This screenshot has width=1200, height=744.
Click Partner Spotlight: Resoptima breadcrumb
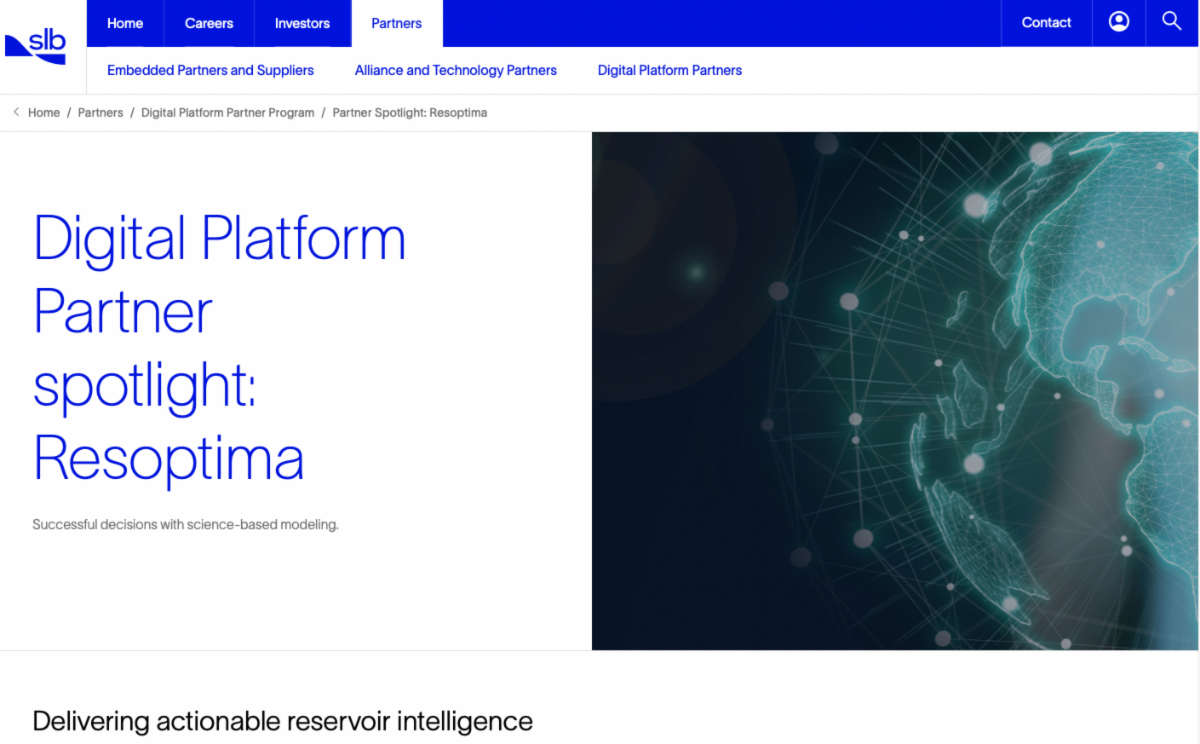click(x=409, y=113)
